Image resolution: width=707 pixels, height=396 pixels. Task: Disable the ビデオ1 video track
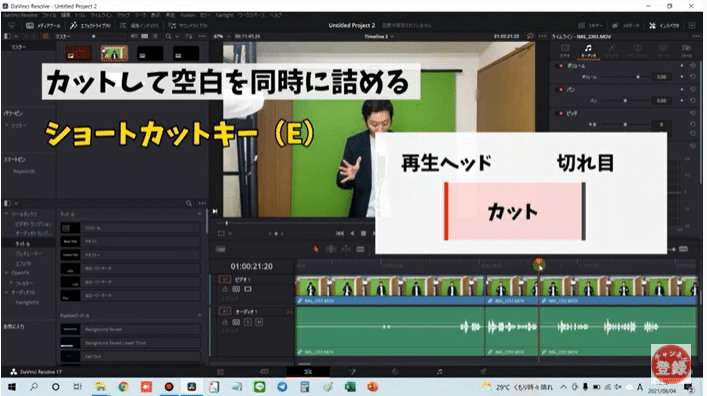[248, 289]
